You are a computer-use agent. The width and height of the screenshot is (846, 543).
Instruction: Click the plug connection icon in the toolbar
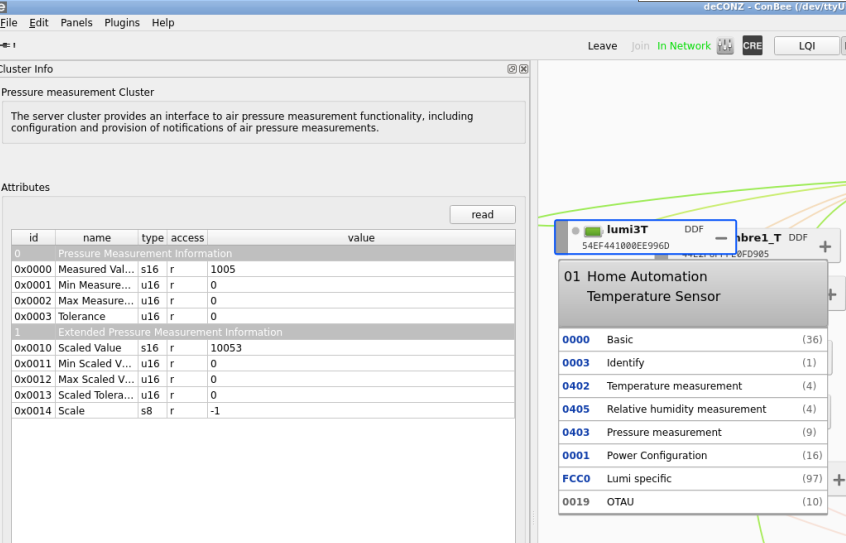(8, 45)
